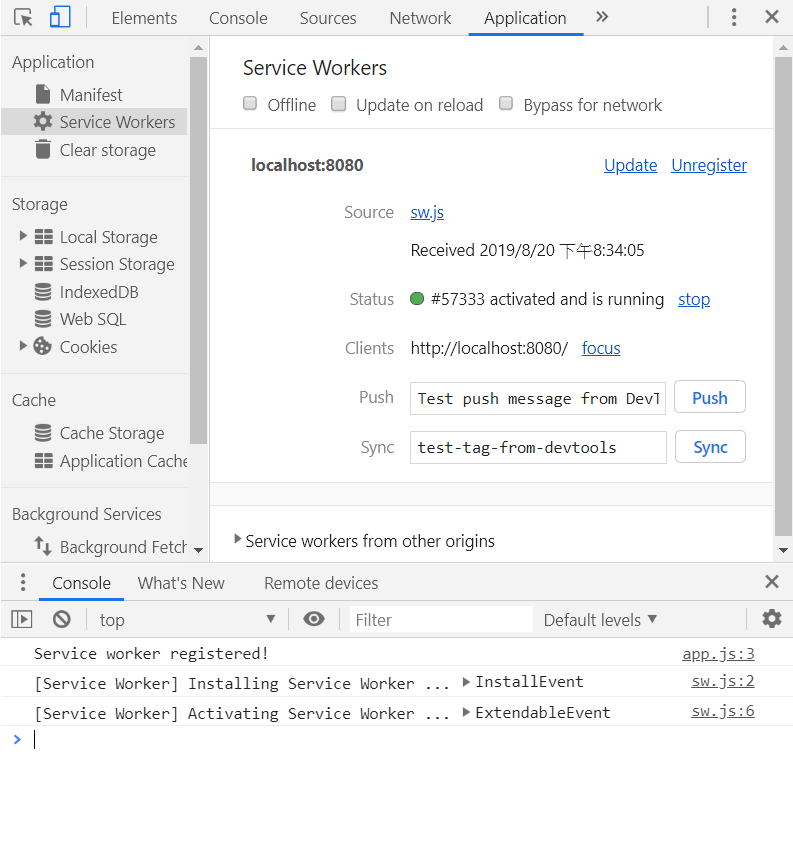Click the sidebar scroll down arrow
The image size is (793, 851).
(x=199, y=550)
